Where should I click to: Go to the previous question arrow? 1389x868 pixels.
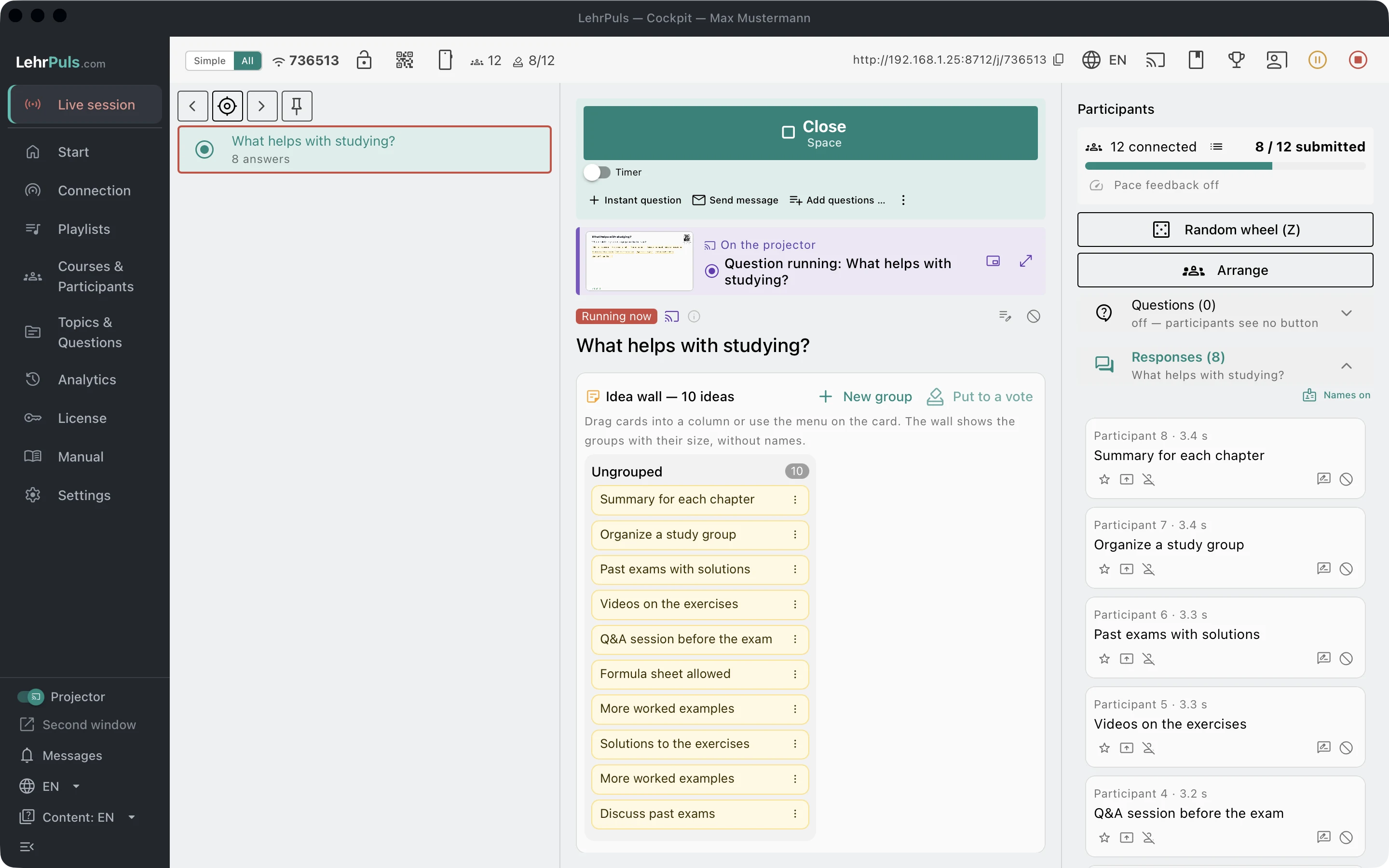(x=192, y=106)
